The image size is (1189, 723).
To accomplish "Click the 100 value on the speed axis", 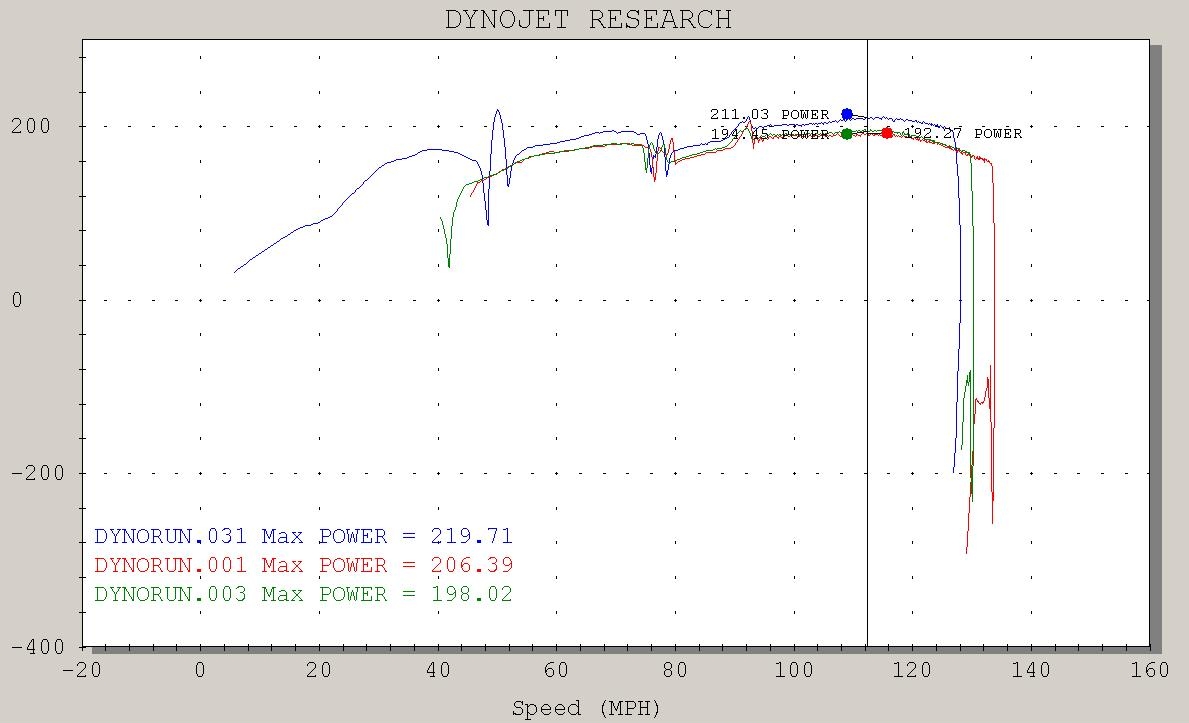I will click(794, 670).
